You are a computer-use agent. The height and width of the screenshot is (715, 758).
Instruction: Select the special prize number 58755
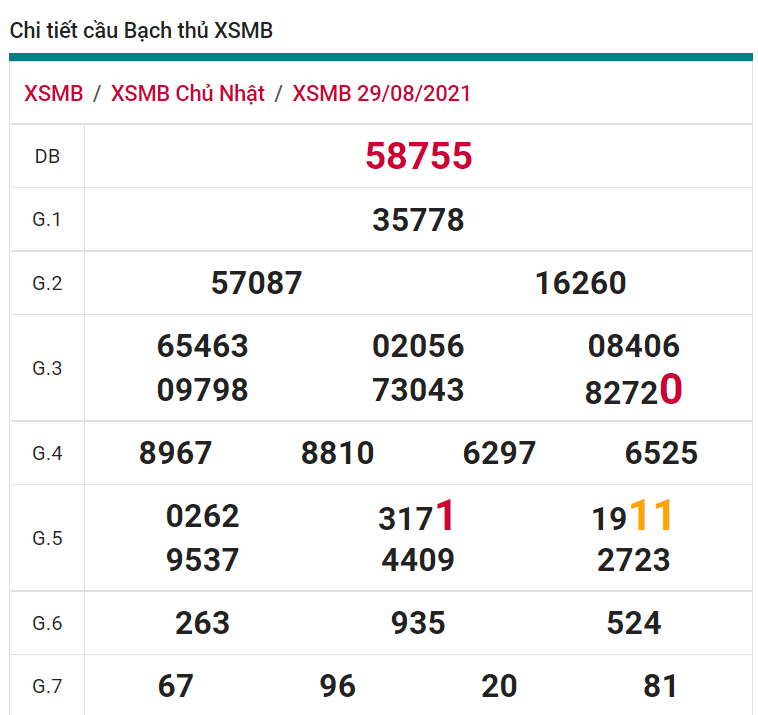coord(418,157)
